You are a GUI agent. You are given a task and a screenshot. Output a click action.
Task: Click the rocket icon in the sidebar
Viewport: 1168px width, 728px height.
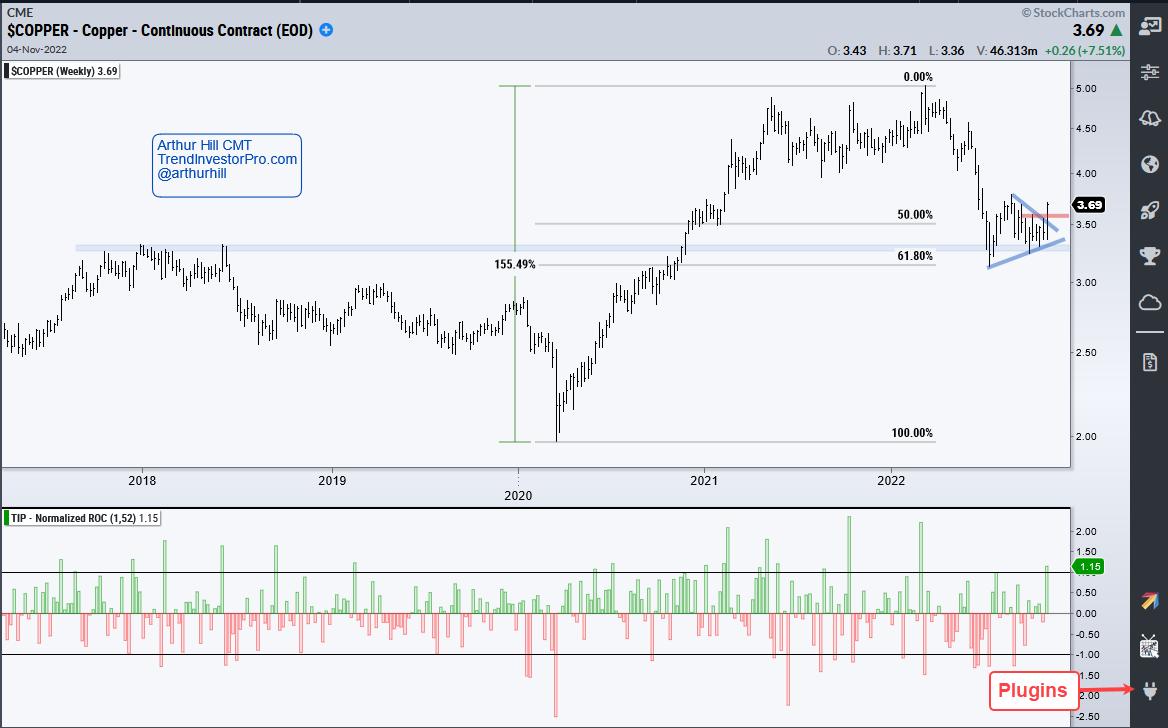[1149, 210]
